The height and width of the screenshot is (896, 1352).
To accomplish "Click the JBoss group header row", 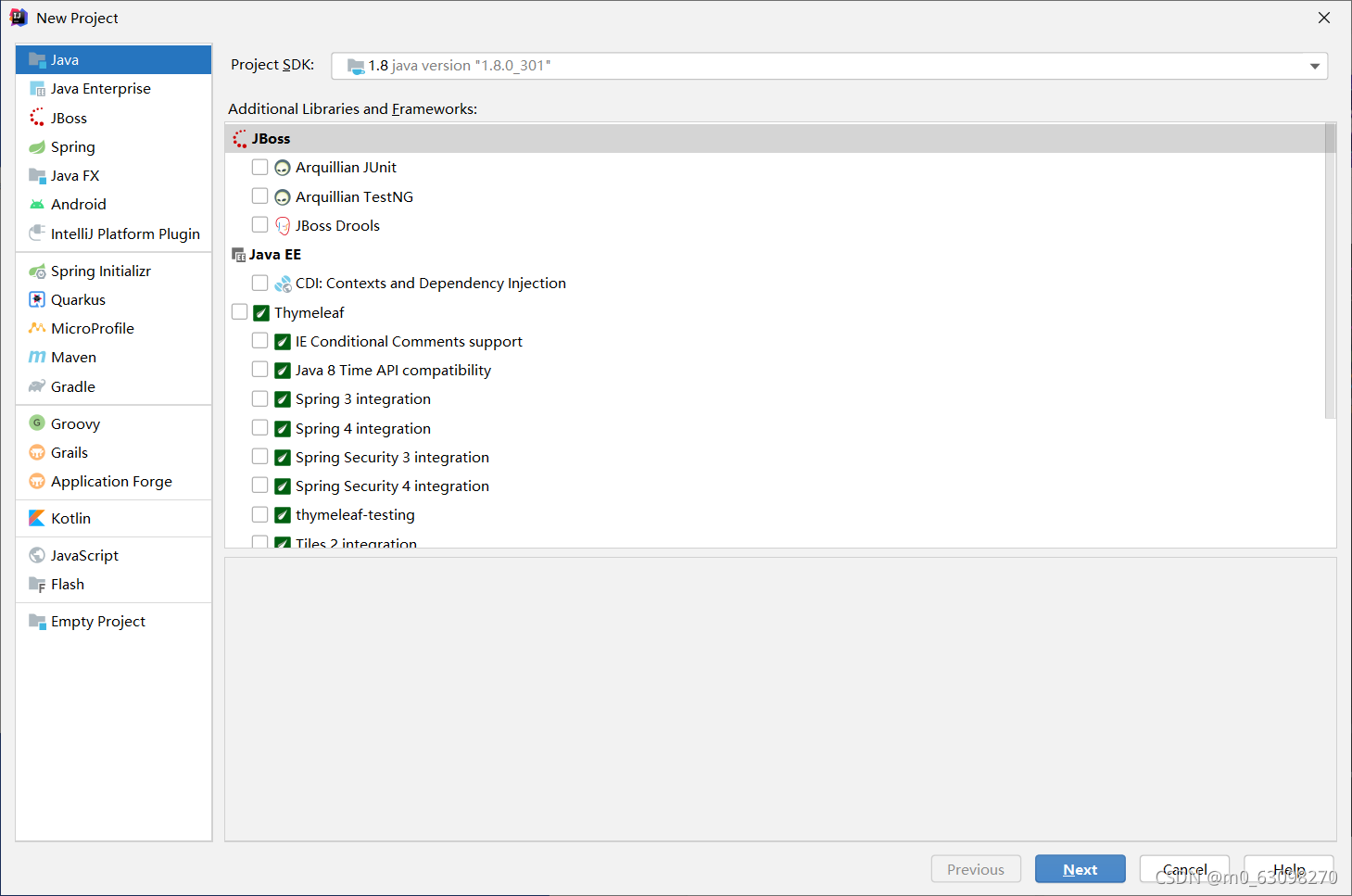I will tap(775, 138).
